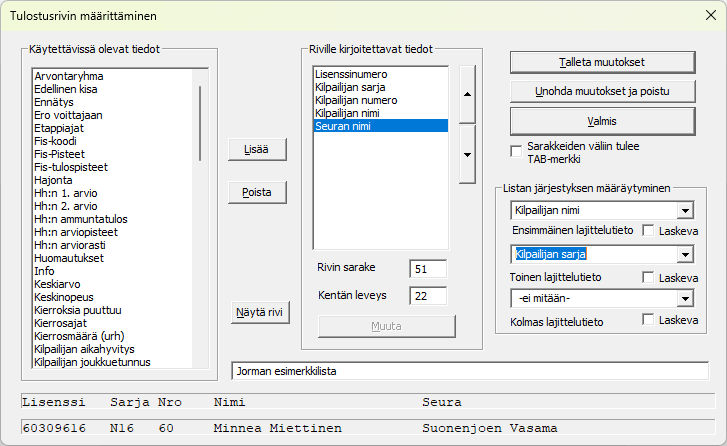Click Näytä rivi button
The width and height of the screenshot is (727, 446).
258,312
